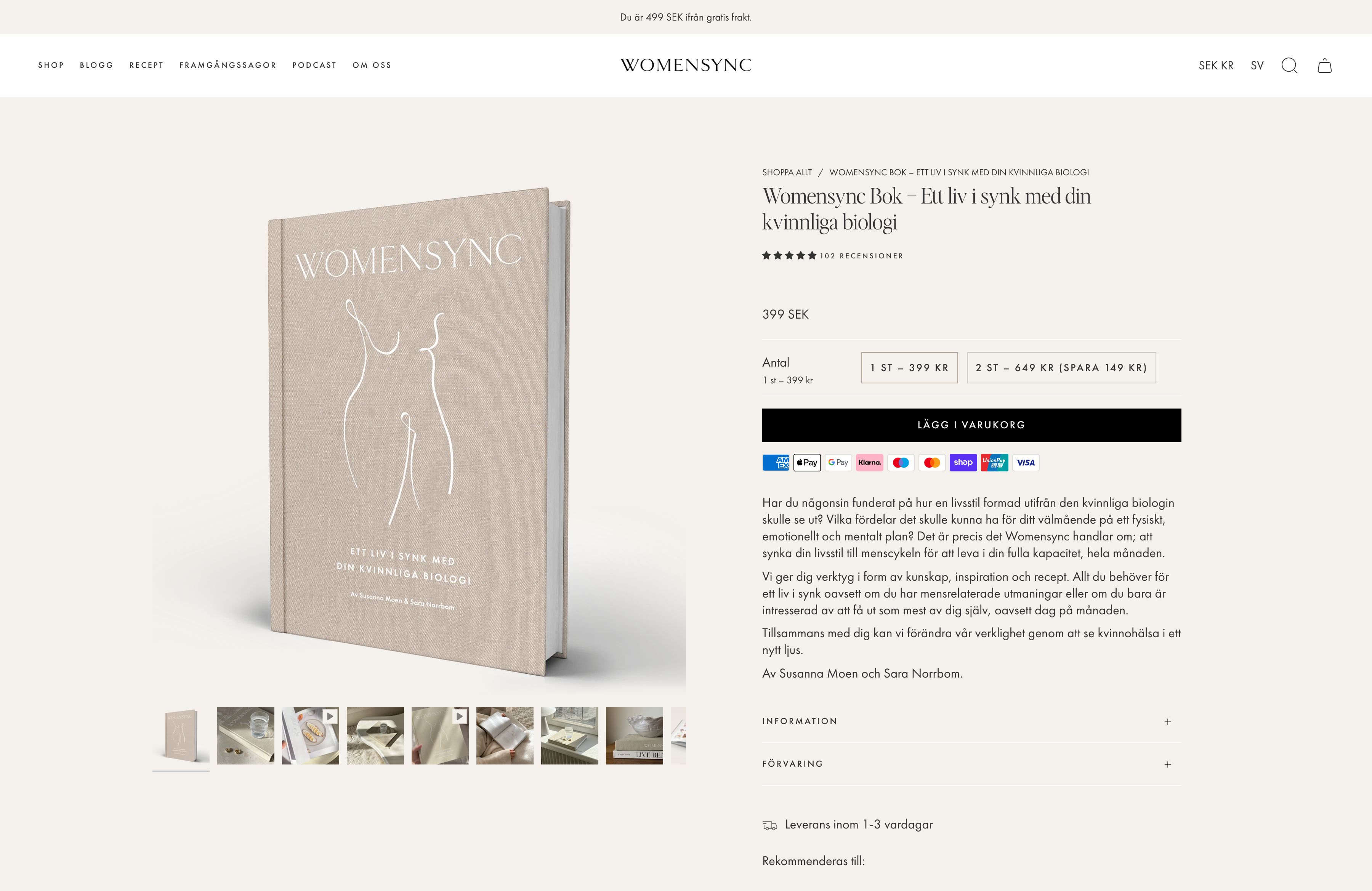Click the five-star rating icons
1372x891 pixels.
click(789, 255)
